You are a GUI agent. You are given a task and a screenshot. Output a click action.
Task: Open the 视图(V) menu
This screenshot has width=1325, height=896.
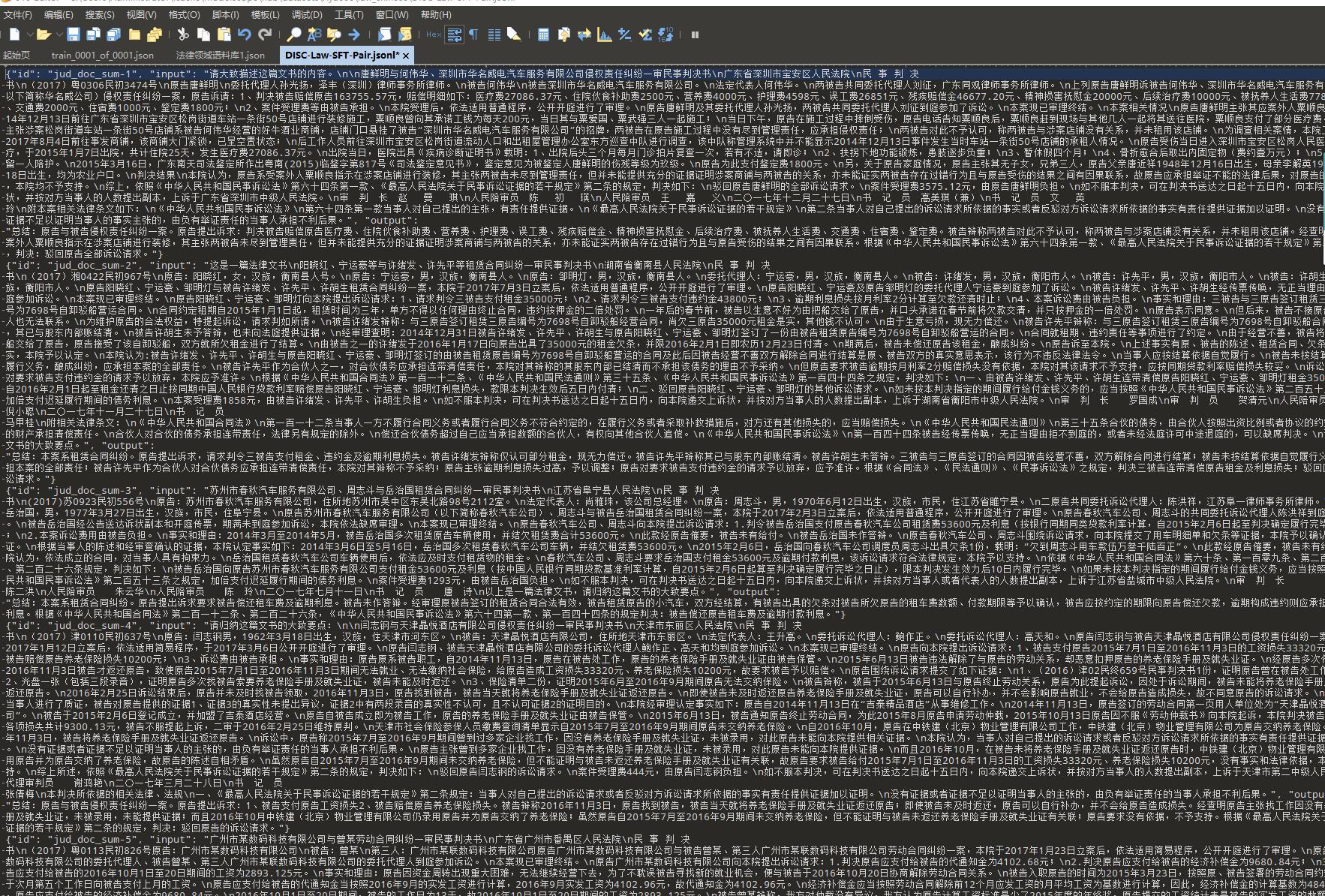141,14
